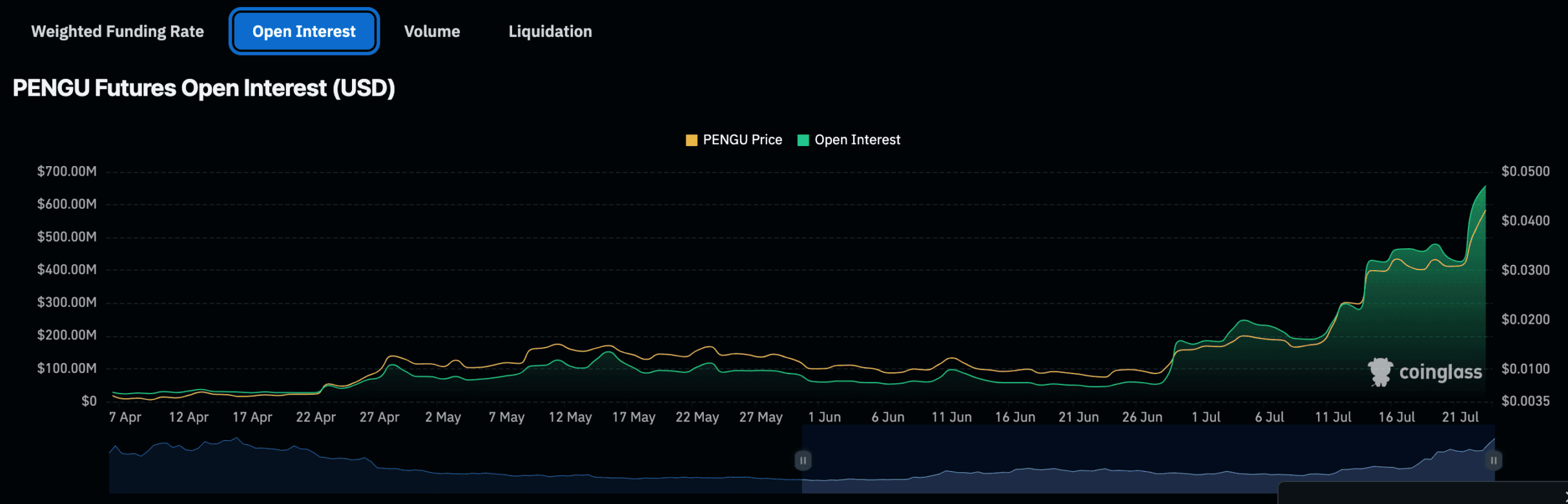Screen dimensions: 1568x504
Task: Click the '$700.00M' y-axis label
Action: [67, 171]
